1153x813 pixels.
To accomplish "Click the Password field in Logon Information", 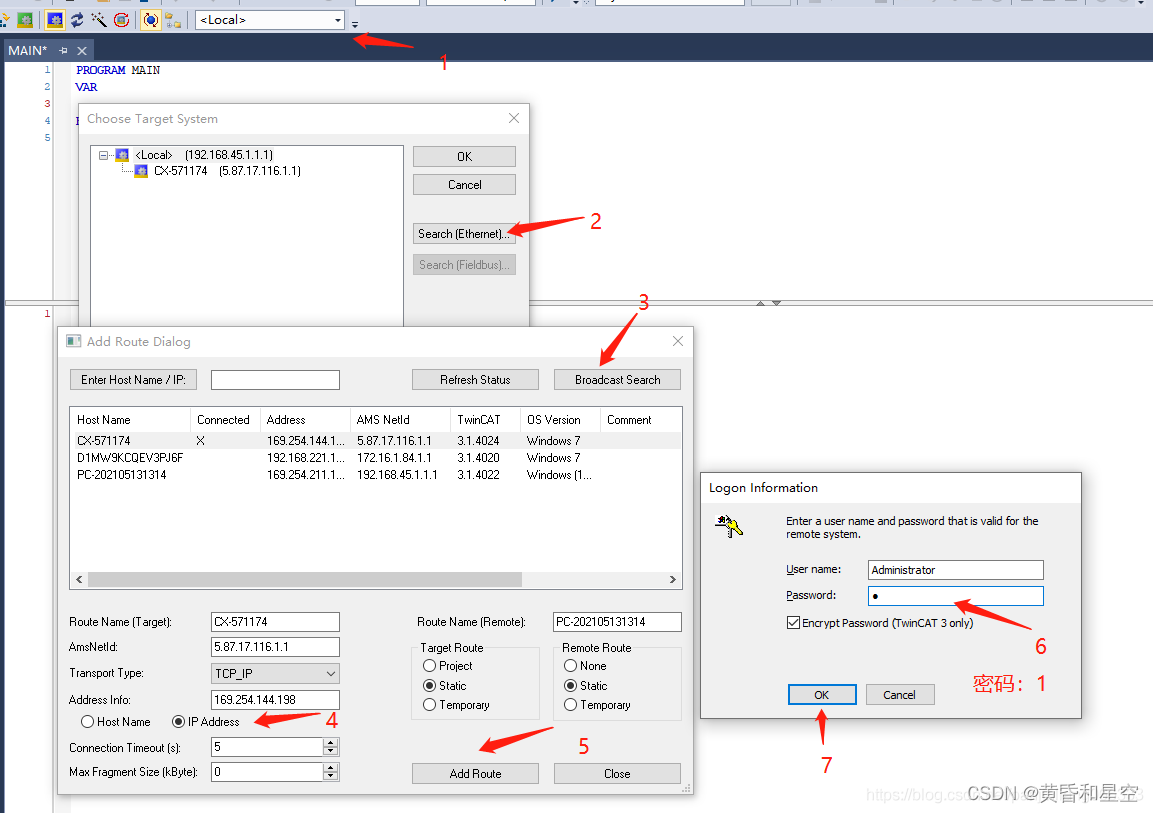I will [x=956, y=596].
